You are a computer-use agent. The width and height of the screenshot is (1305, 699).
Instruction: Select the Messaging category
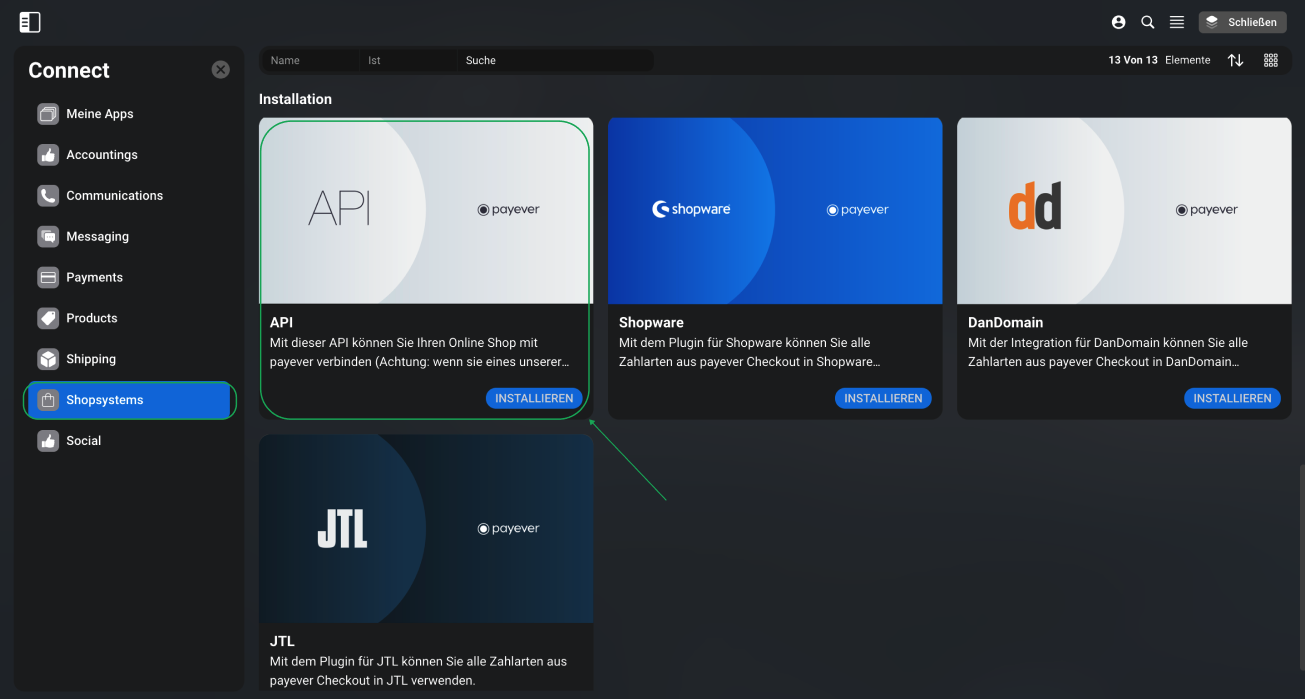(130, 237)
